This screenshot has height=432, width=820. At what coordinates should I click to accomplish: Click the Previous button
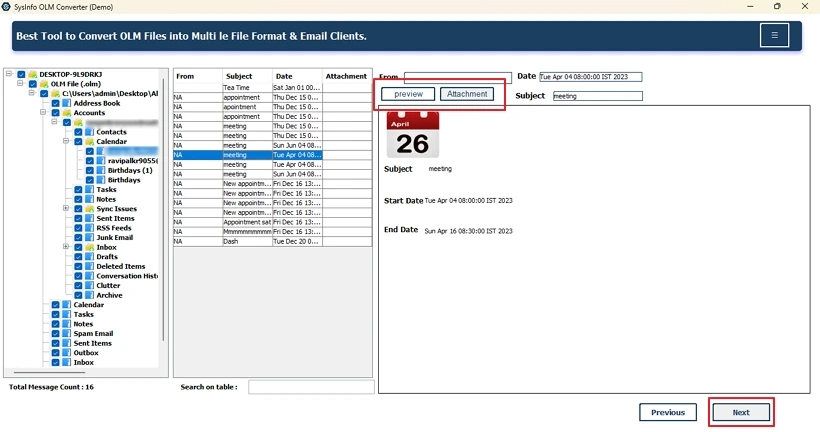click(x=668, y=412)
